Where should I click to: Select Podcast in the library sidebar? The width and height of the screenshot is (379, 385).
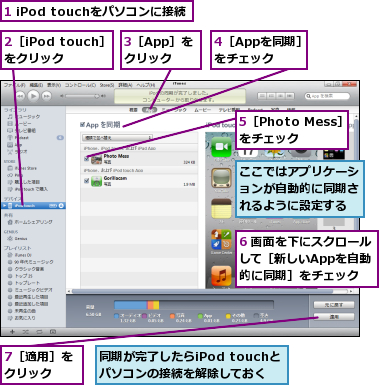(x=19, y=138)
